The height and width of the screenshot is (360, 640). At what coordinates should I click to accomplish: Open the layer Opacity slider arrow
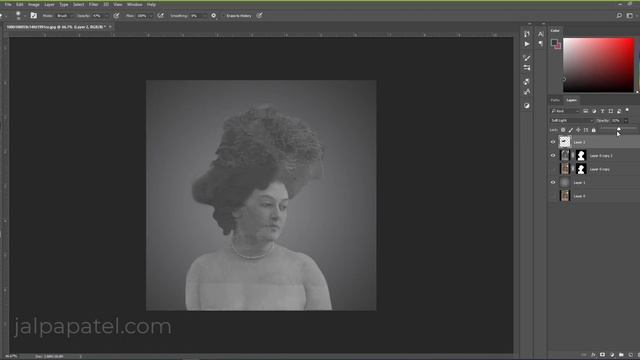coord(626,120)
